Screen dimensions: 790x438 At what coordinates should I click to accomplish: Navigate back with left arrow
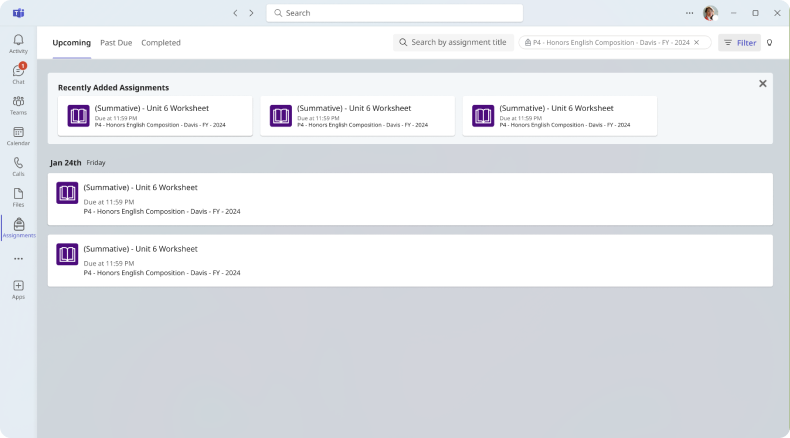[235, 13]
